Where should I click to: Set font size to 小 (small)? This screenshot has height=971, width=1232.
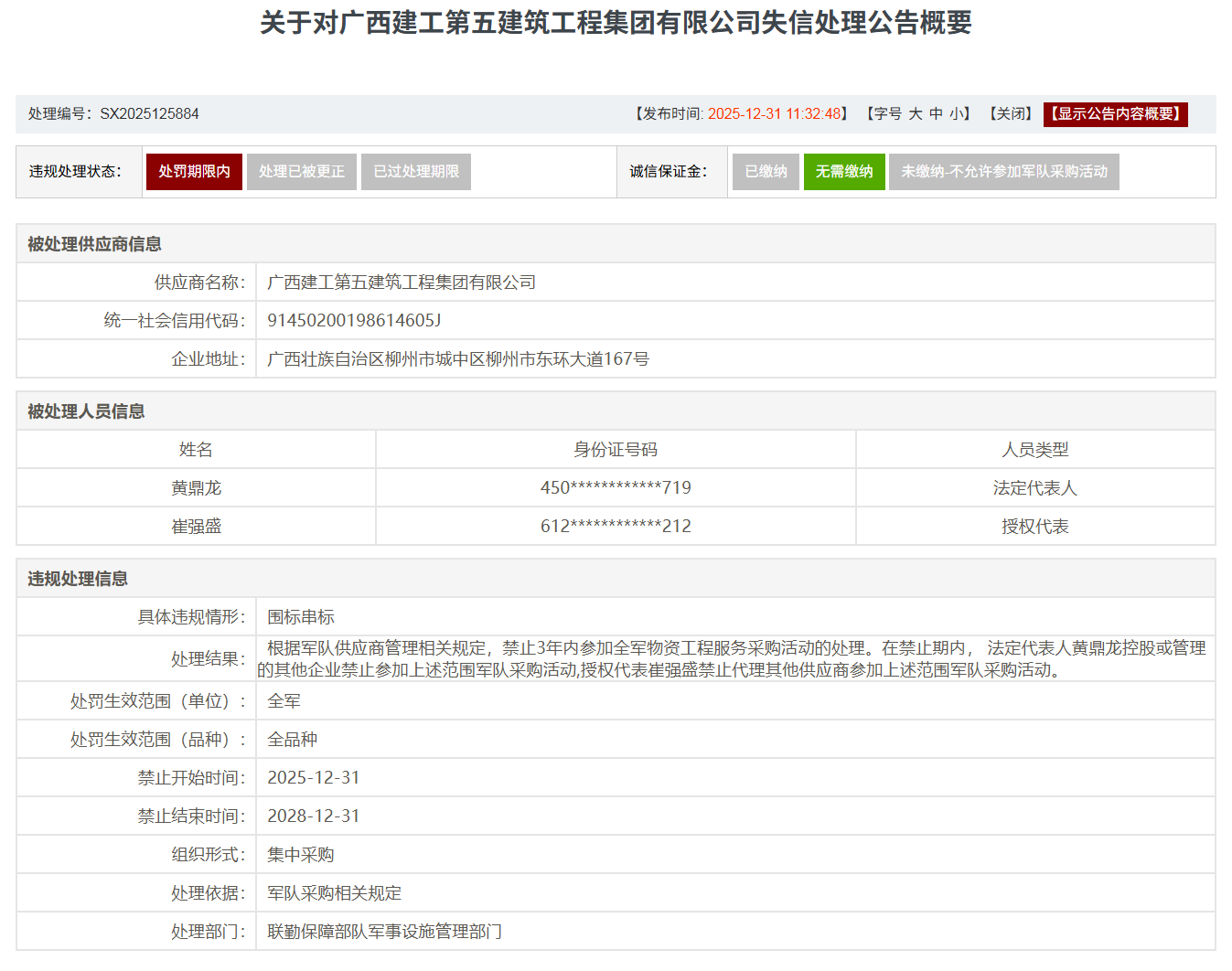tap(956, 114)
